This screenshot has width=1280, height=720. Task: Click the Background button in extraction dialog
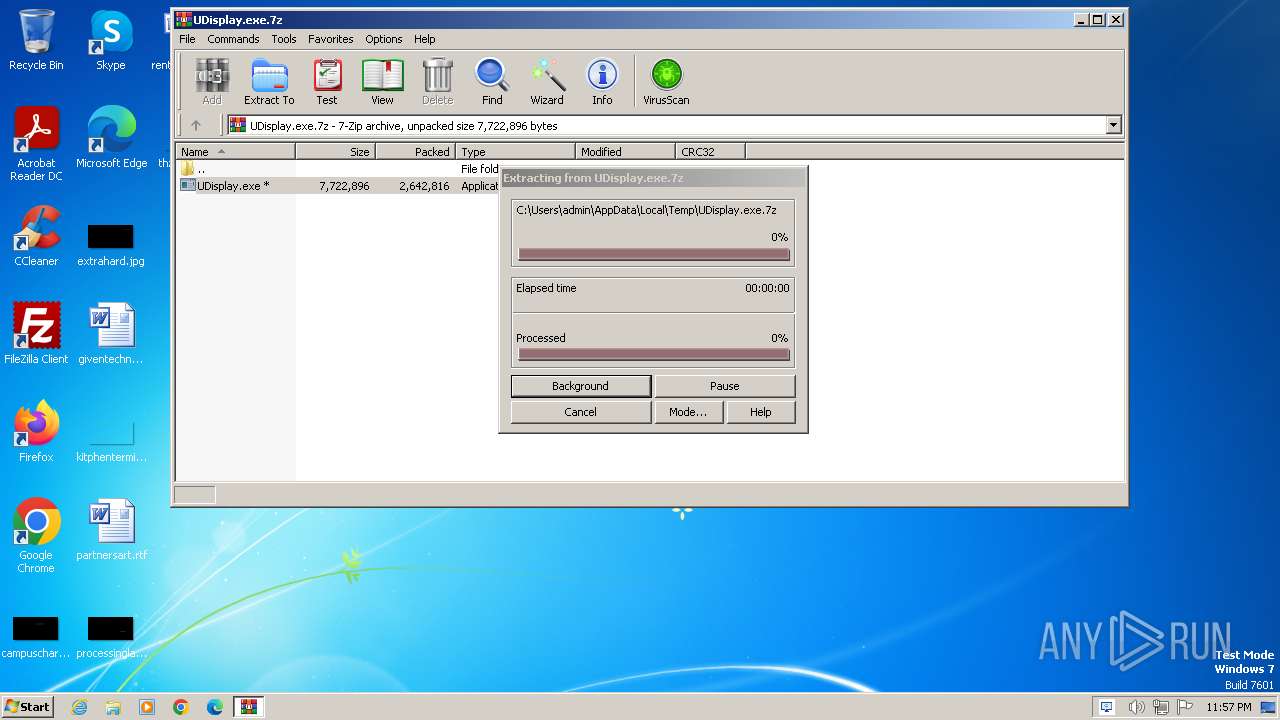pyautogui.click(x=580, y=386)
